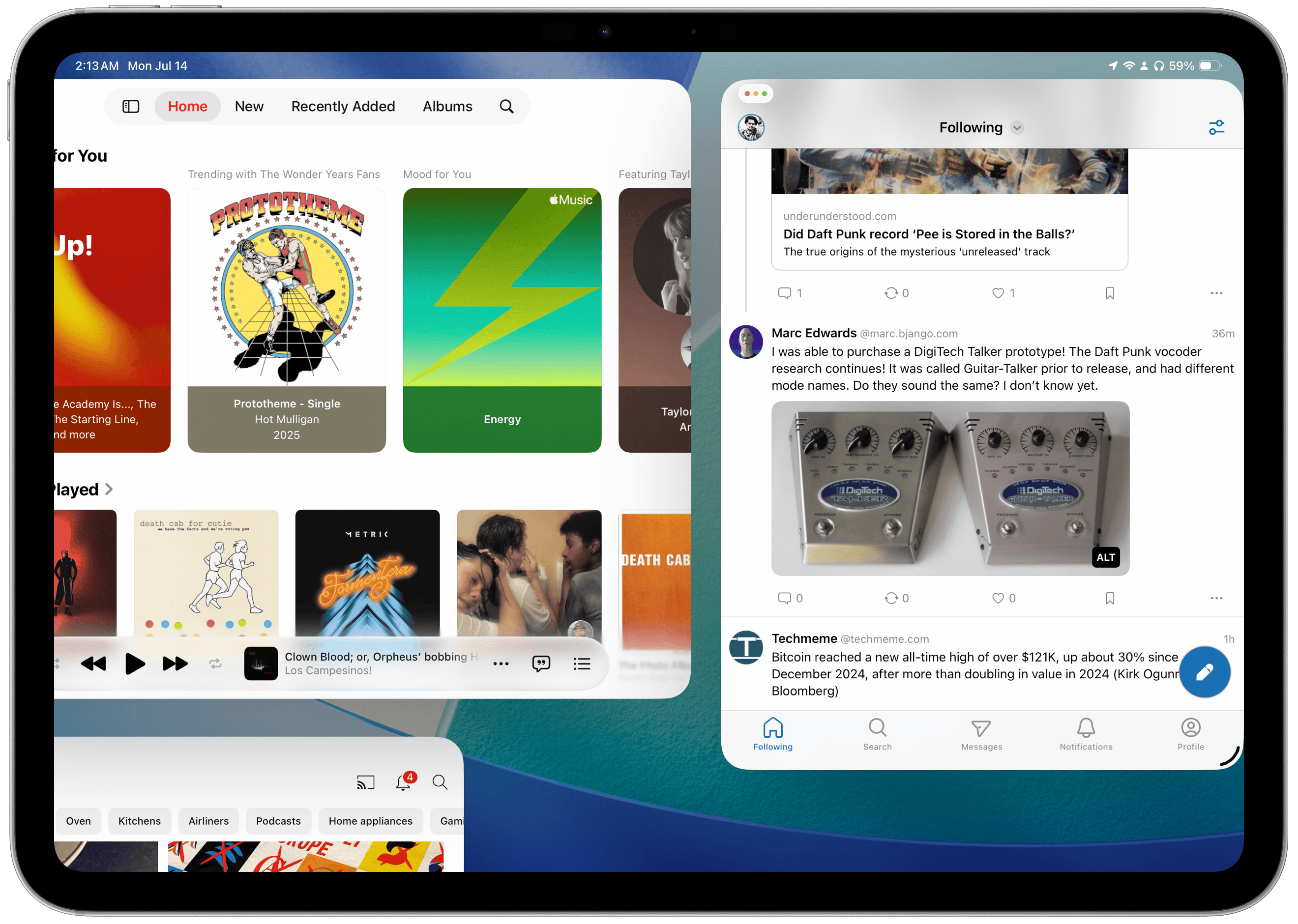Viewport: 1298px width, 924px height.
Task: Open feed filter settings icon
Action: pos(1216,127)
